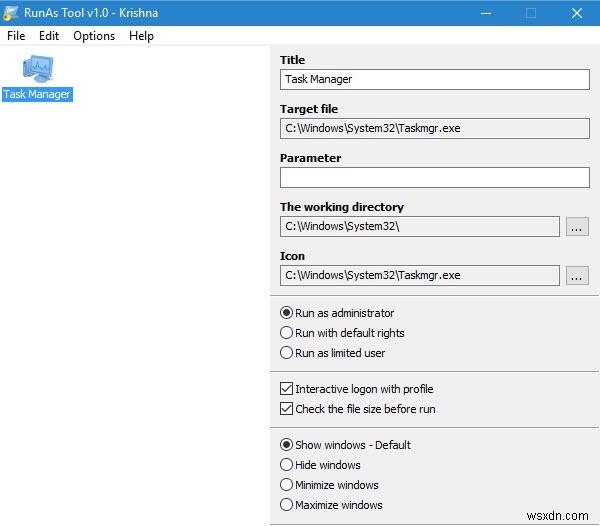Screen dimensions: 600x526
Task: Click the Task Manager label under the icon
Action: coord(37,94)
